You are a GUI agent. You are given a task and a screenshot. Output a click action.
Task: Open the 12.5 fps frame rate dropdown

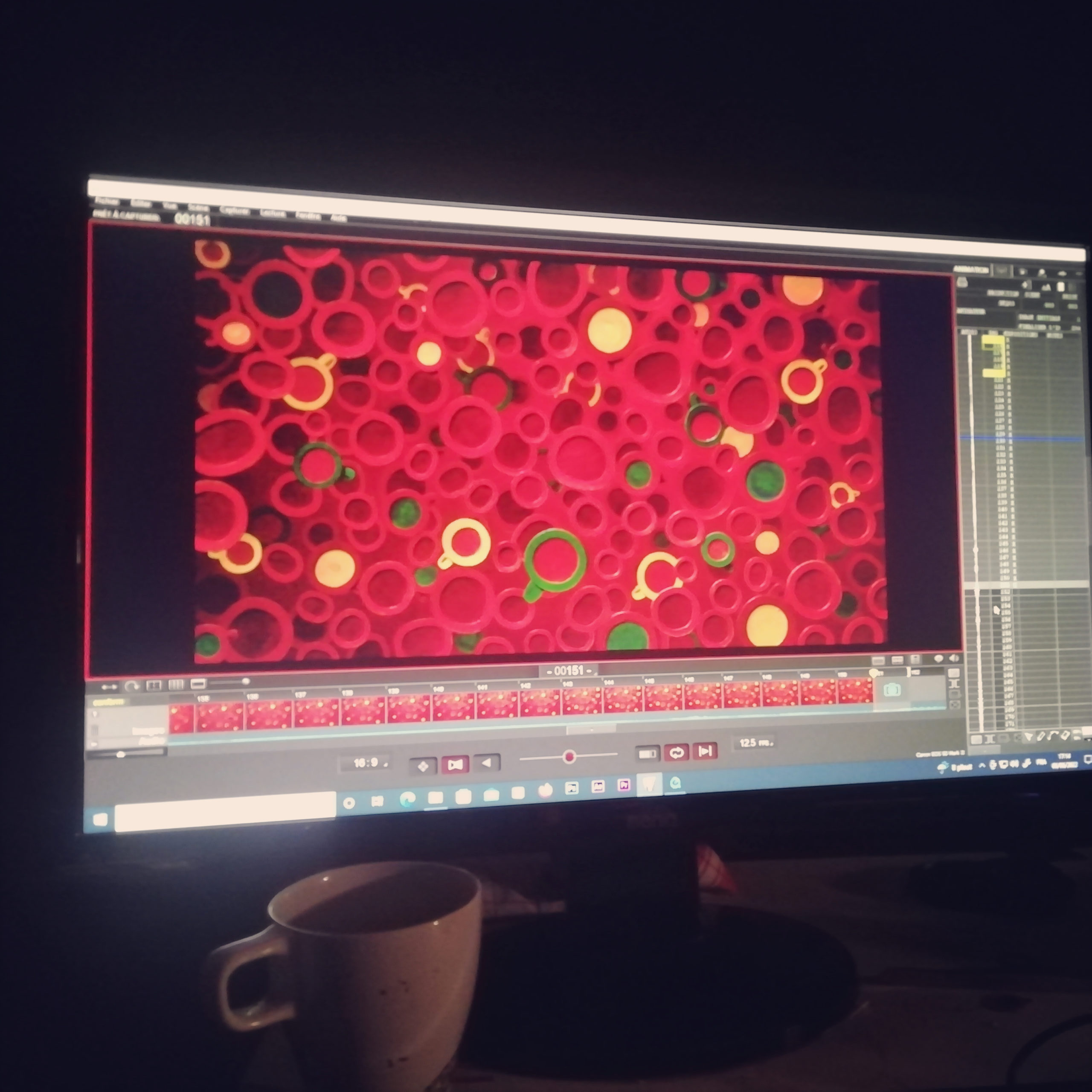755,743
